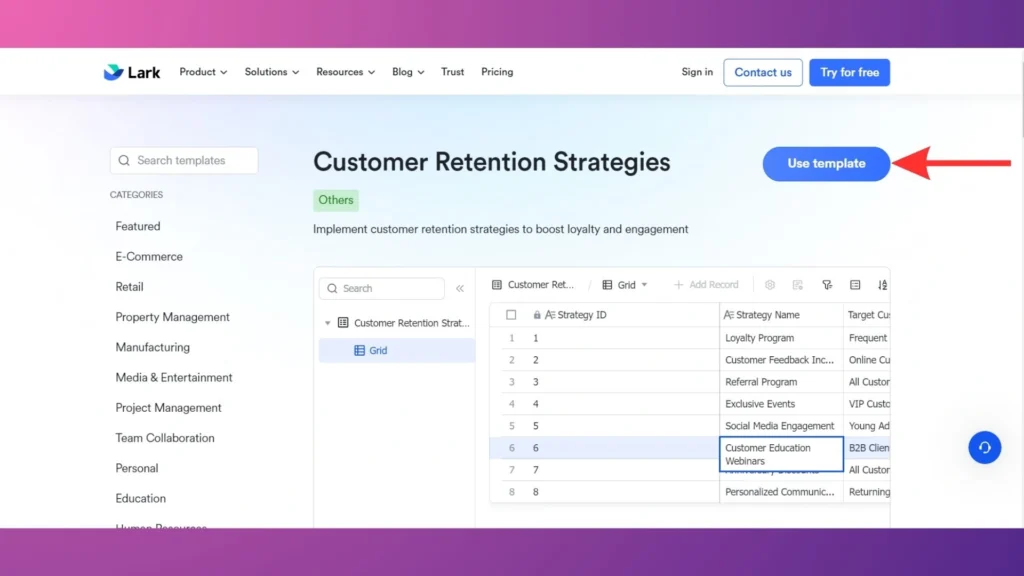
Task: Click the Grid view icon in sidebar
Action: pyautogui.click(x=360, y=351)
